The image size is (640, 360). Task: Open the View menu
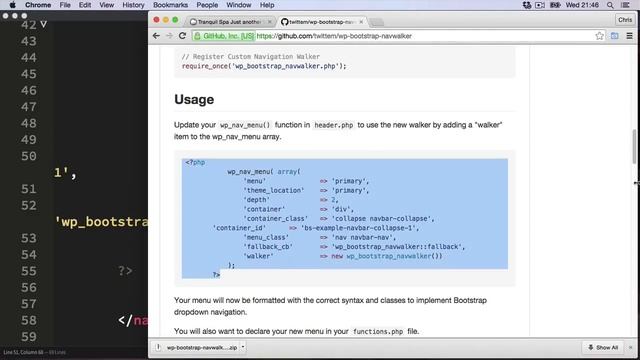pyautogui.click(x=107, y=5)
